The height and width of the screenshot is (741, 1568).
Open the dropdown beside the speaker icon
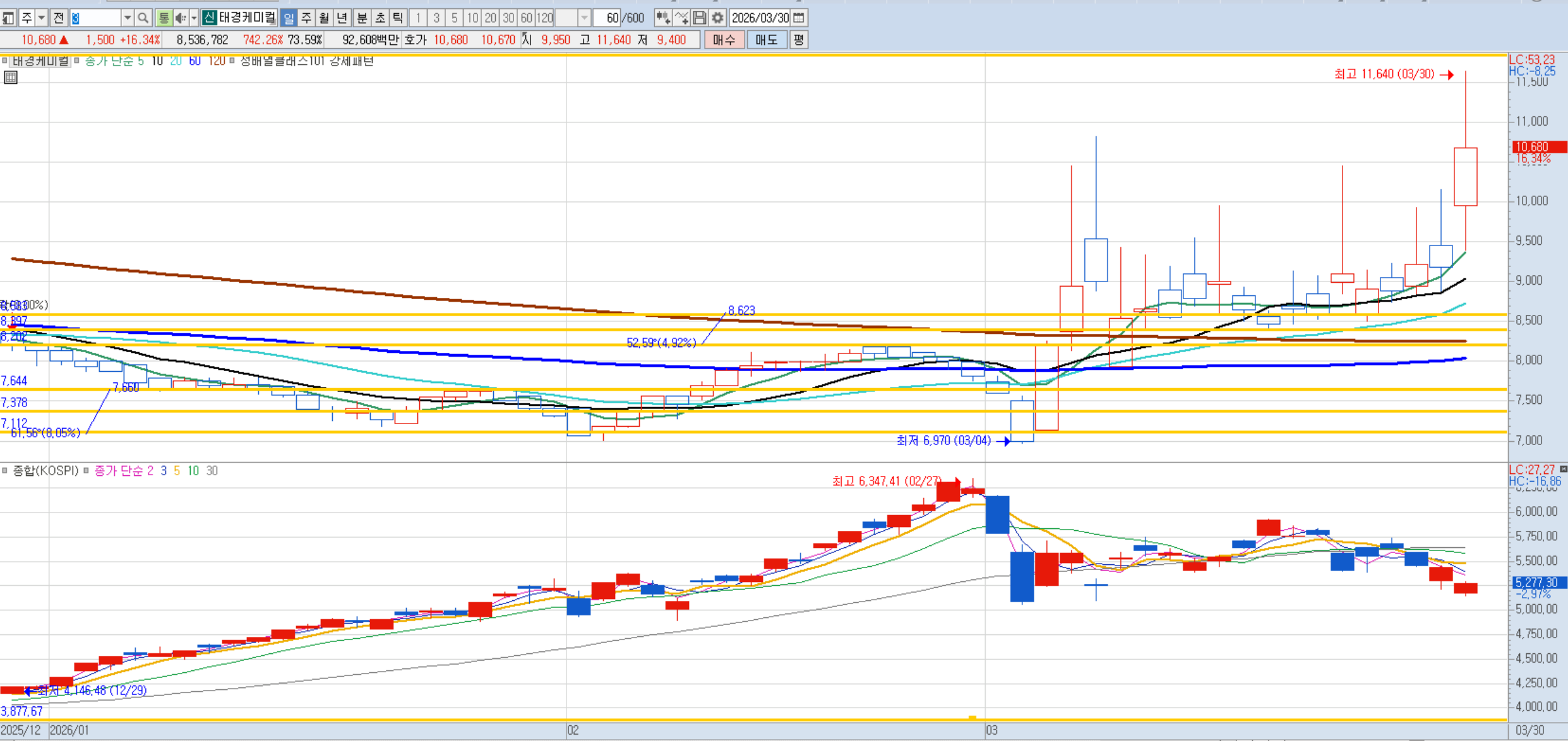[194, 18]
